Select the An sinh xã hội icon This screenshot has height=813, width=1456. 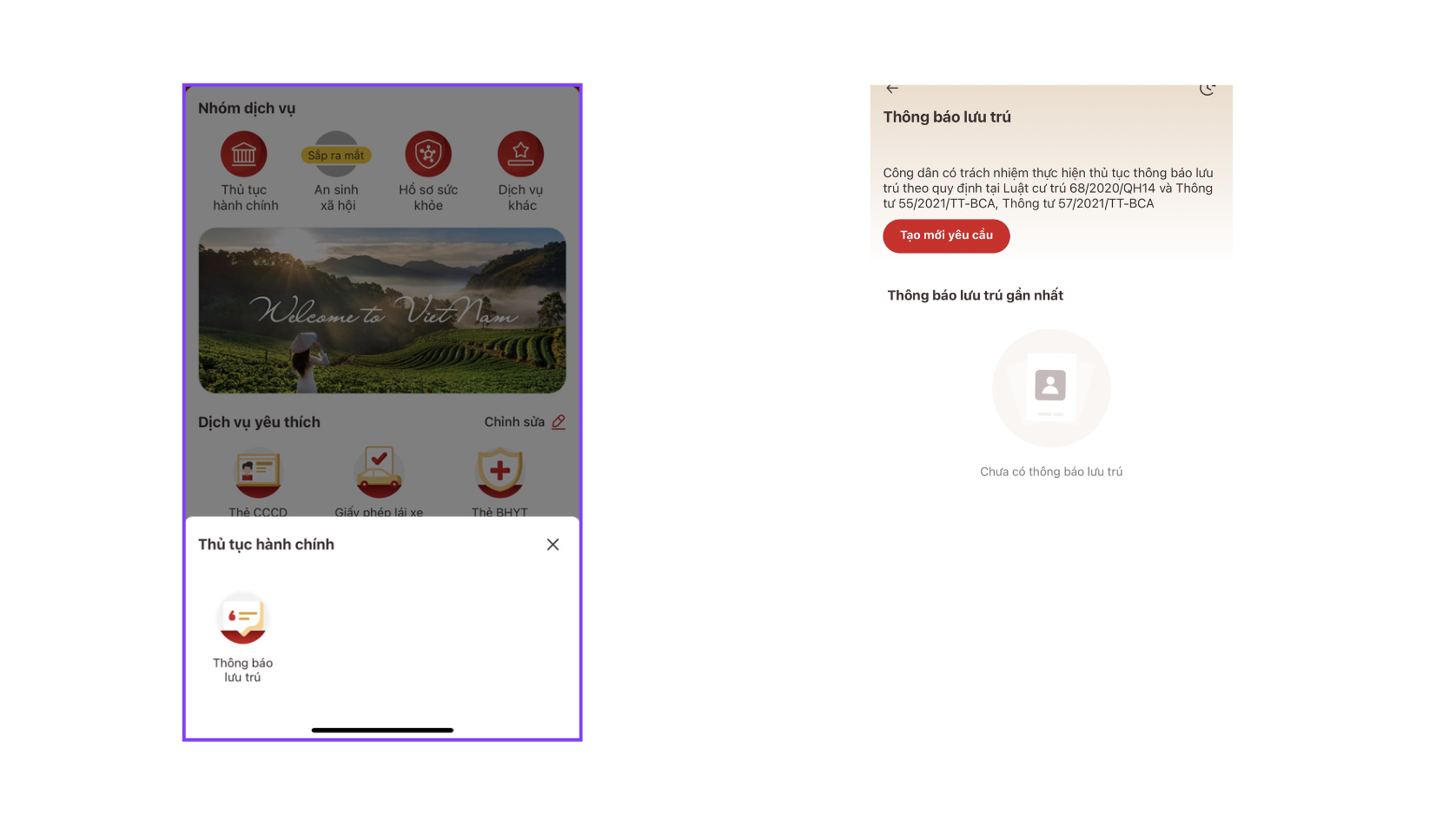coord(336,154)
